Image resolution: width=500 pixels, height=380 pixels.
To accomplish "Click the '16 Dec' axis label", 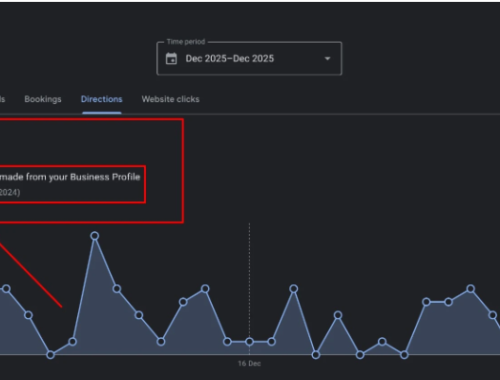I will (x=249, y=364).
